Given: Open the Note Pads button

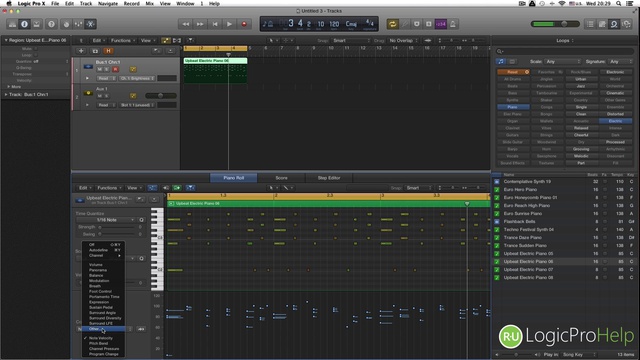Looking at the screenshot, I should point(602,24).
